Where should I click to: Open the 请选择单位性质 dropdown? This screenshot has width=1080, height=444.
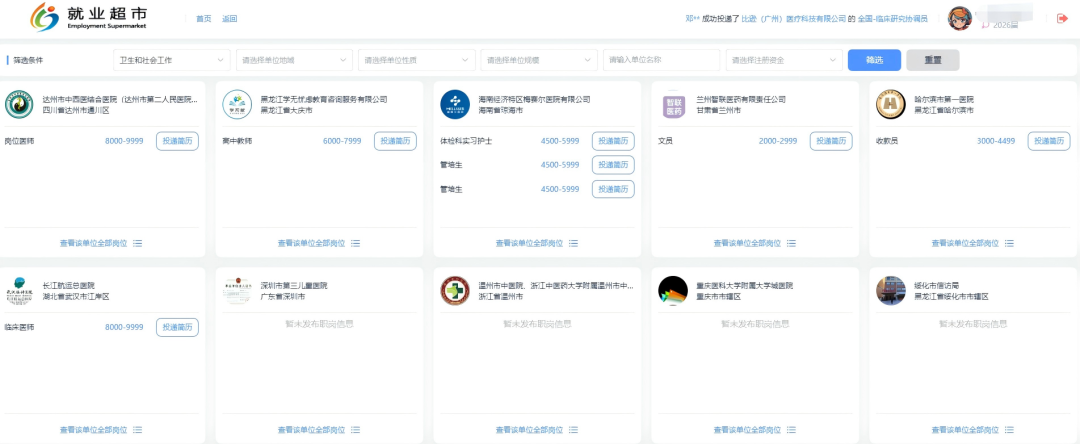(415, 60)
